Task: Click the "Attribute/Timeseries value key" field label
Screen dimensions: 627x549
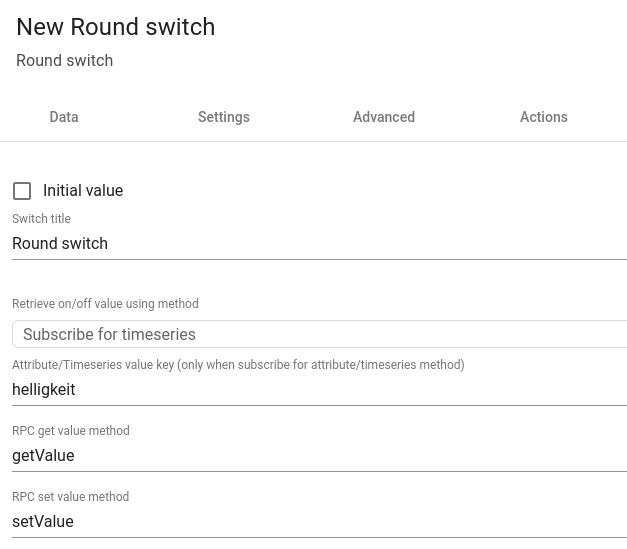Action: [238, 366]
